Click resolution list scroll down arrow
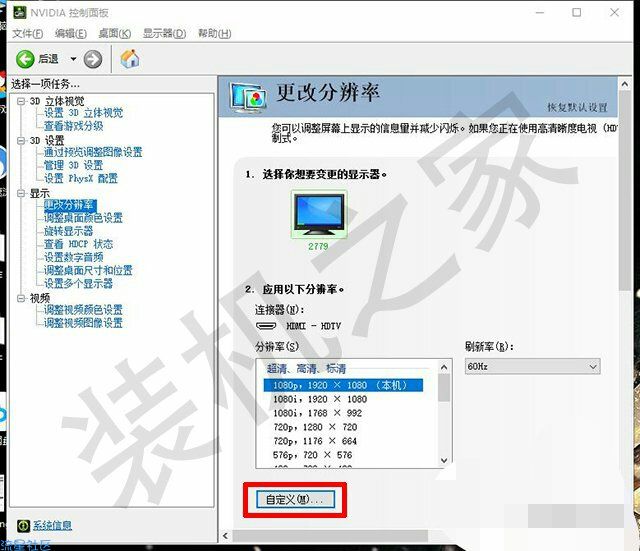The image size is (640, 551). tap(444, 460)
